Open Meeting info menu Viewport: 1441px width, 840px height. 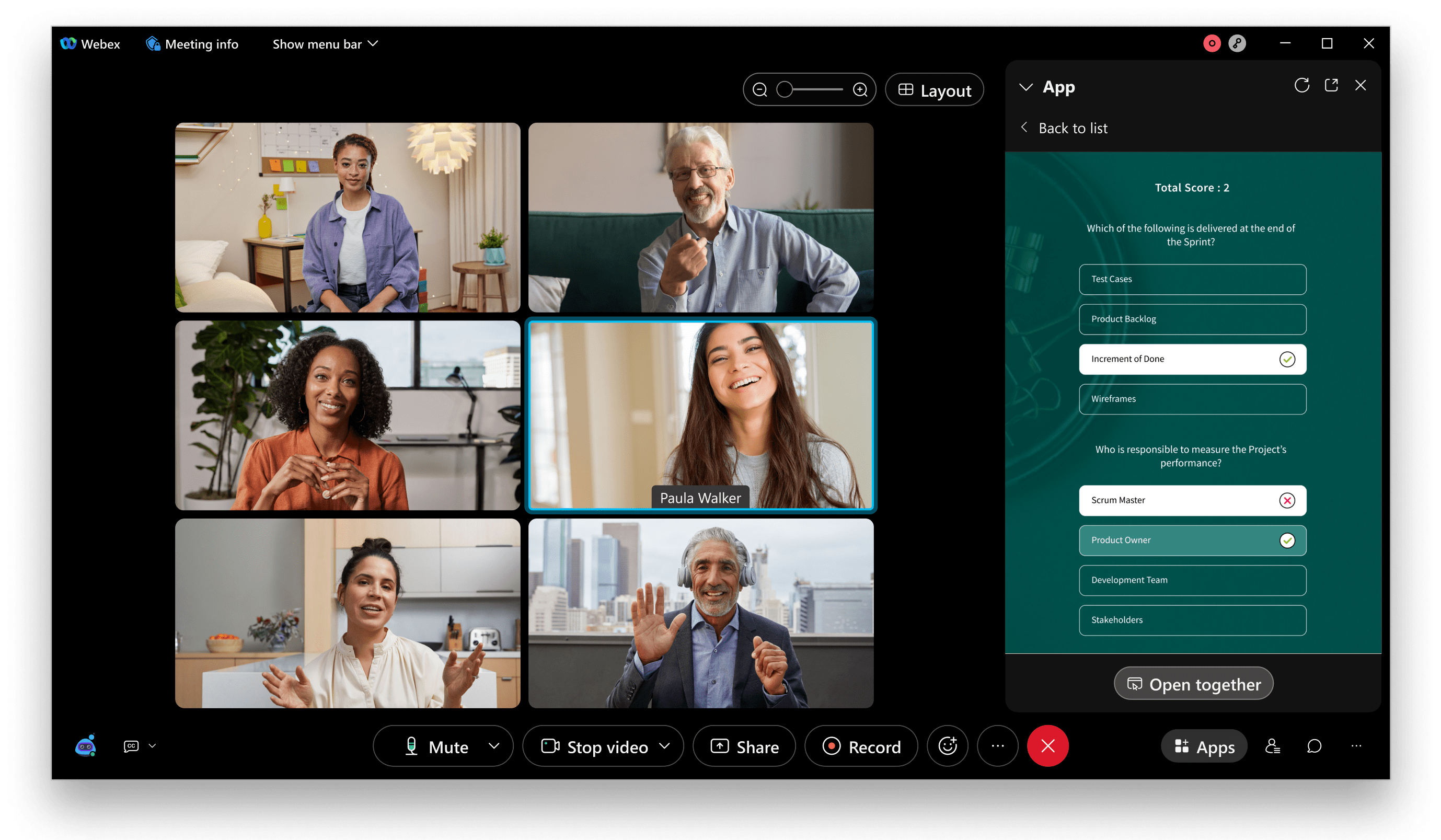(195, 43)
